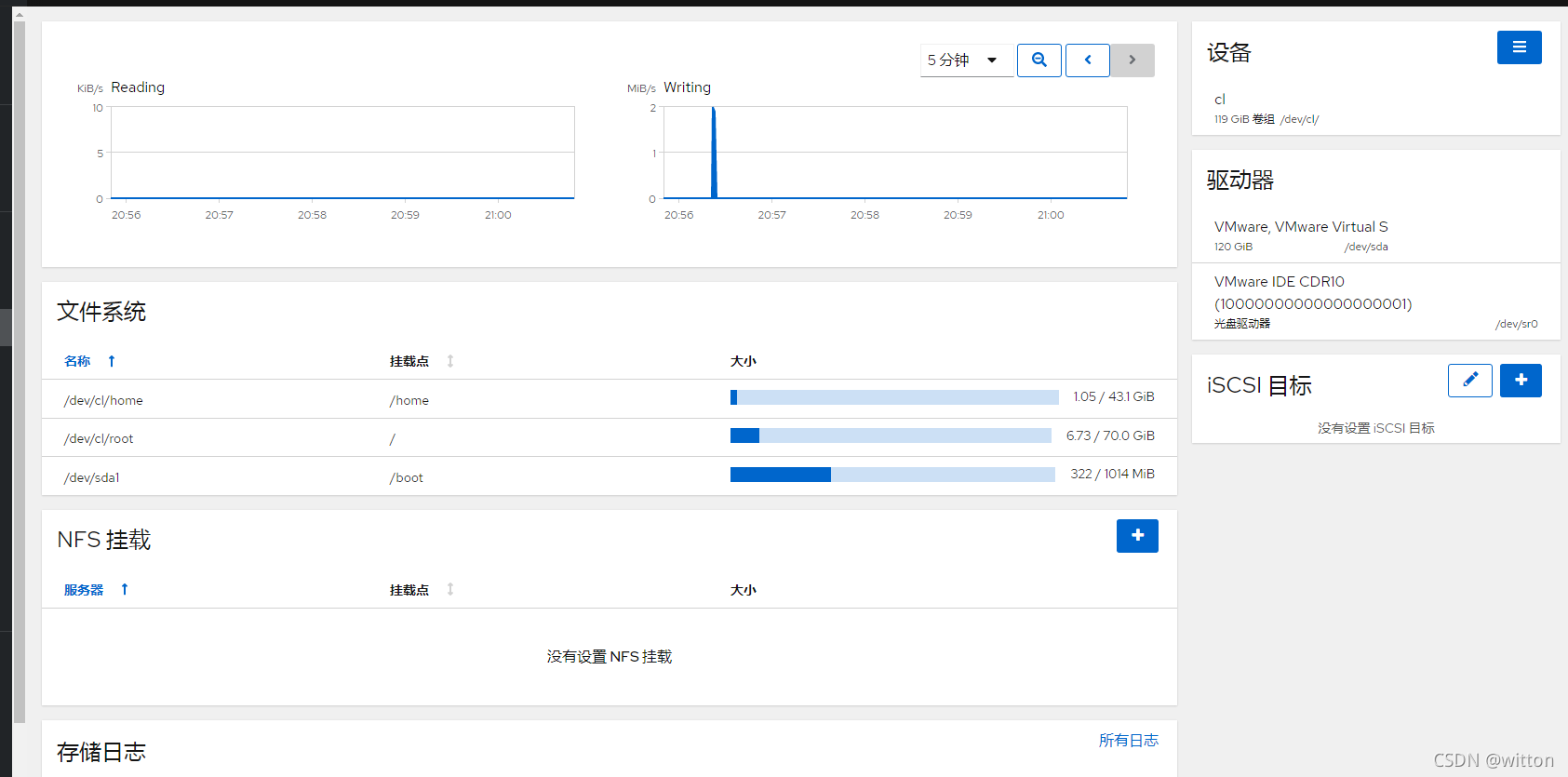Click 没有设置 NFS 挂载 message

(x=610, y=656)
